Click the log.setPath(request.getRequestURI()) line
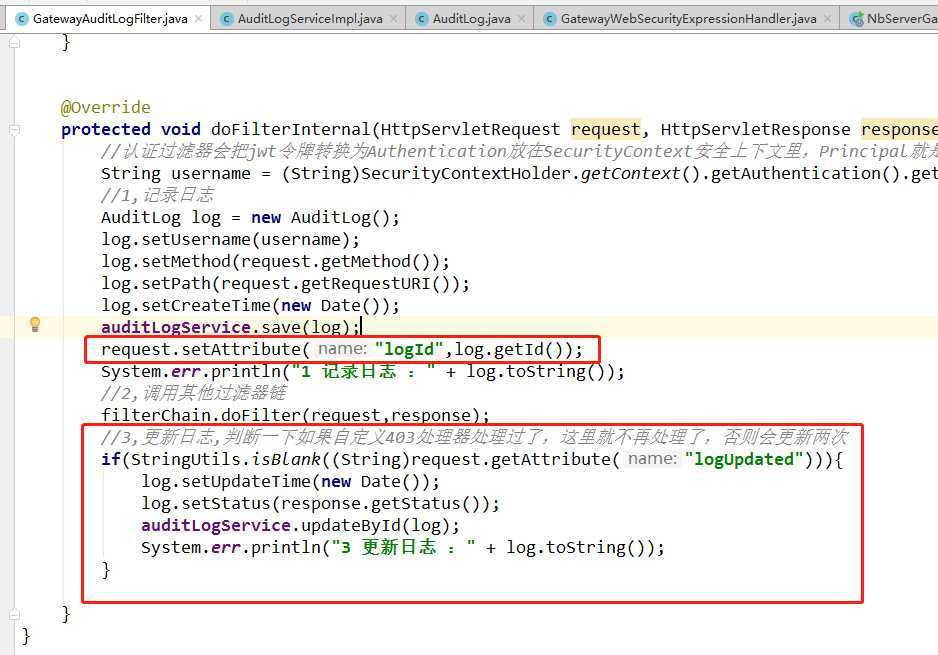Viewport: 938px width, 655px height. 285,284
